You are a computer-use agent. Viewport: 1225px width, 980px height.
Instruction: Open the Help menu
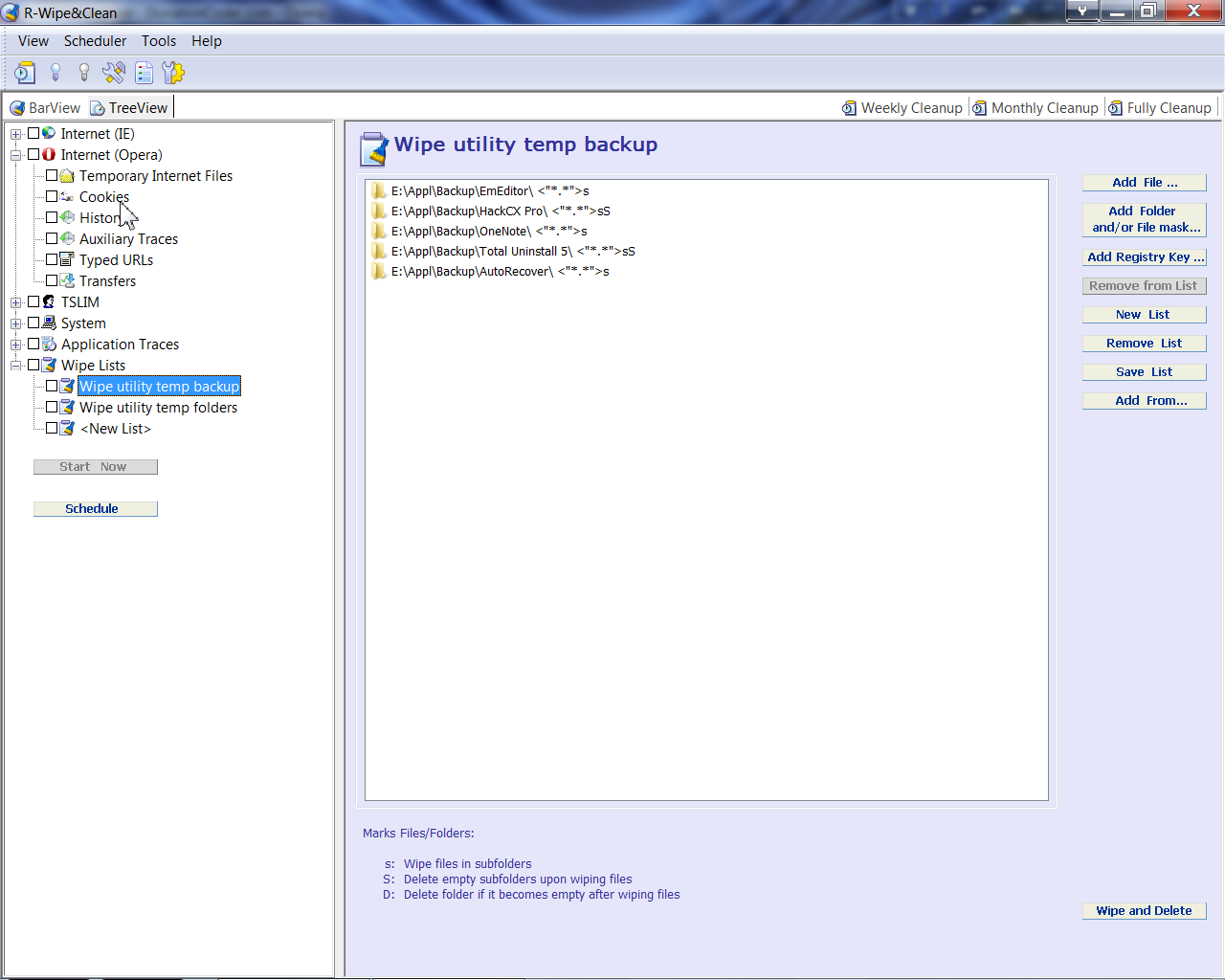pos(207,41)
